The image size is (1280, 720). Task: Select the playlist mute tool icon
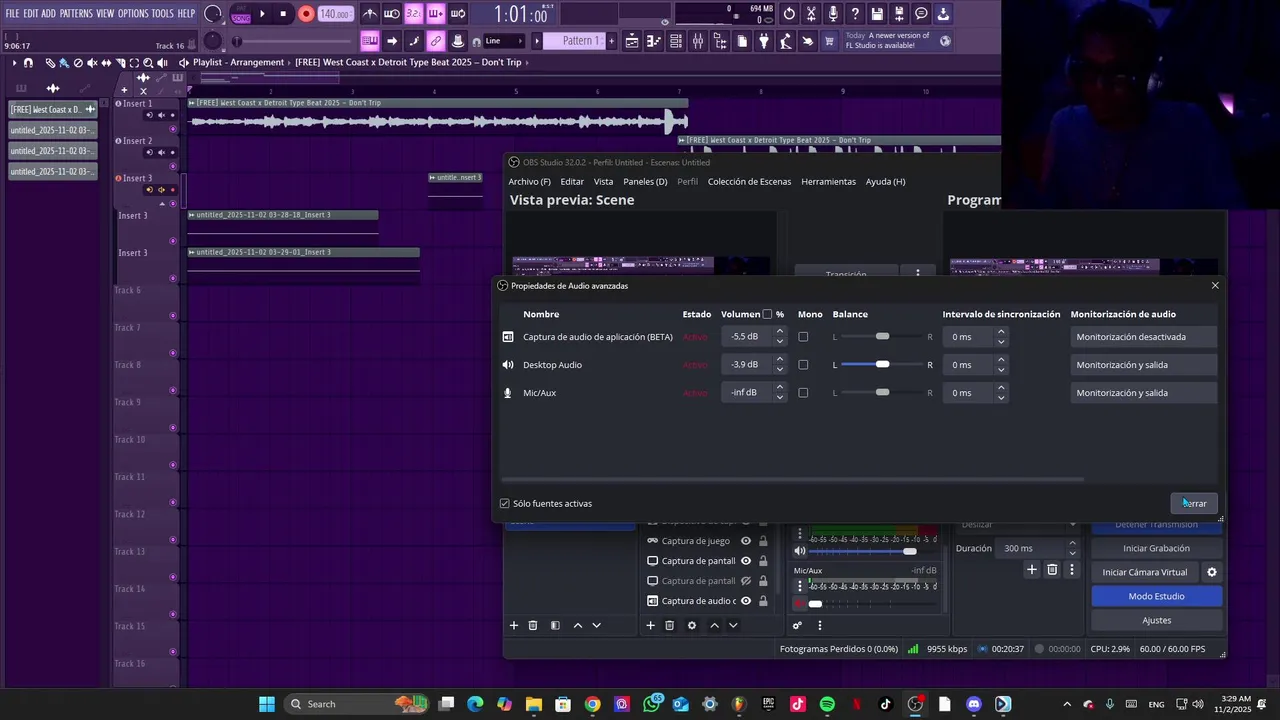(92, 63)
